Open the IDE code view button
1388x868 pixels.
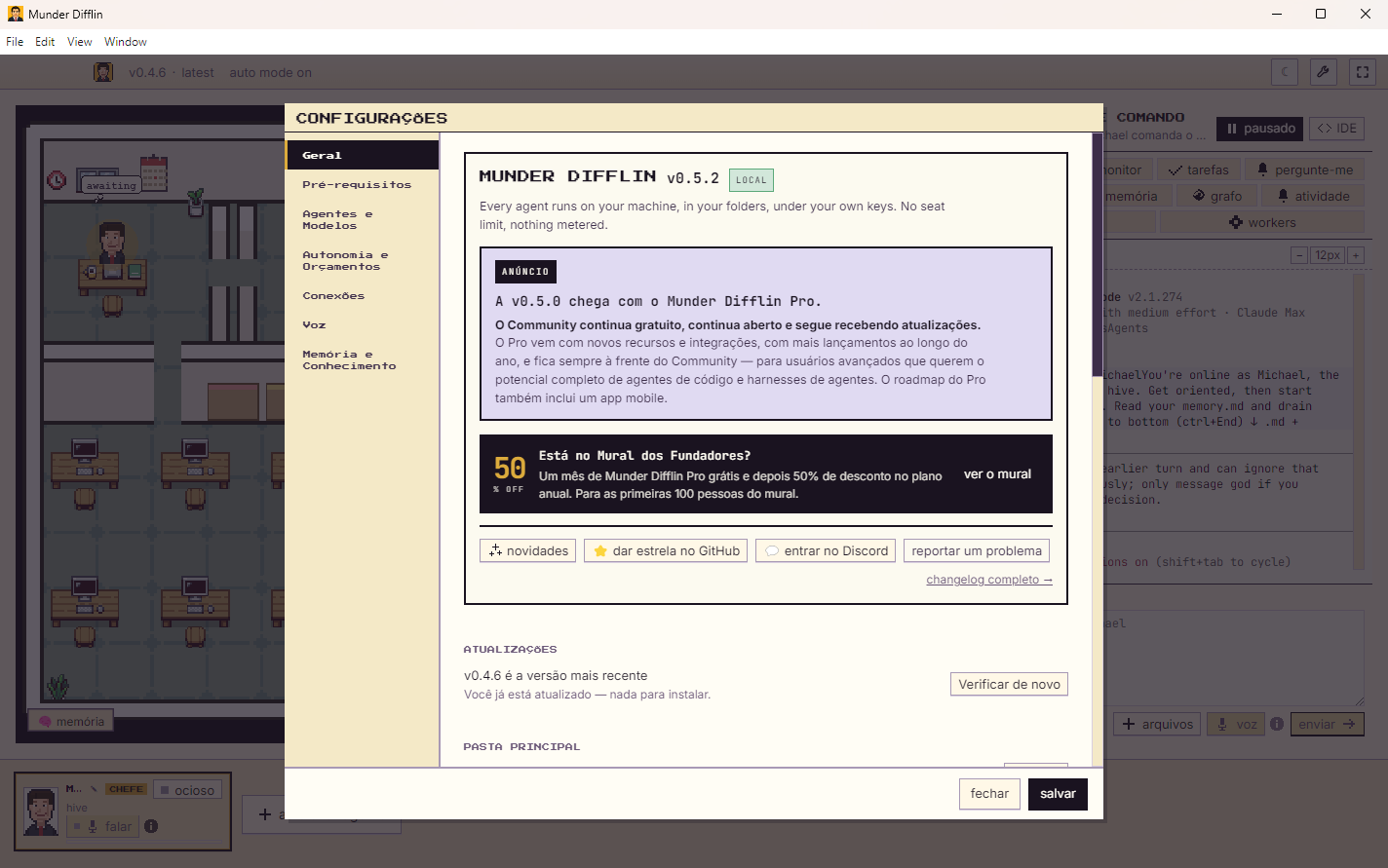click(x=1336, y=128)
